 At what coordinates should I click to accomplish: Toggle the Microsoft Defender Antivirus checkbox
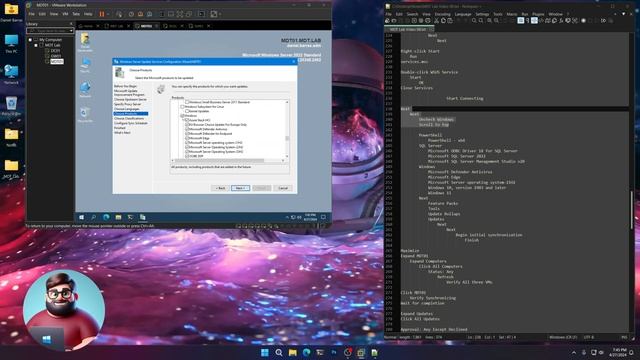[x=187, y=129]
